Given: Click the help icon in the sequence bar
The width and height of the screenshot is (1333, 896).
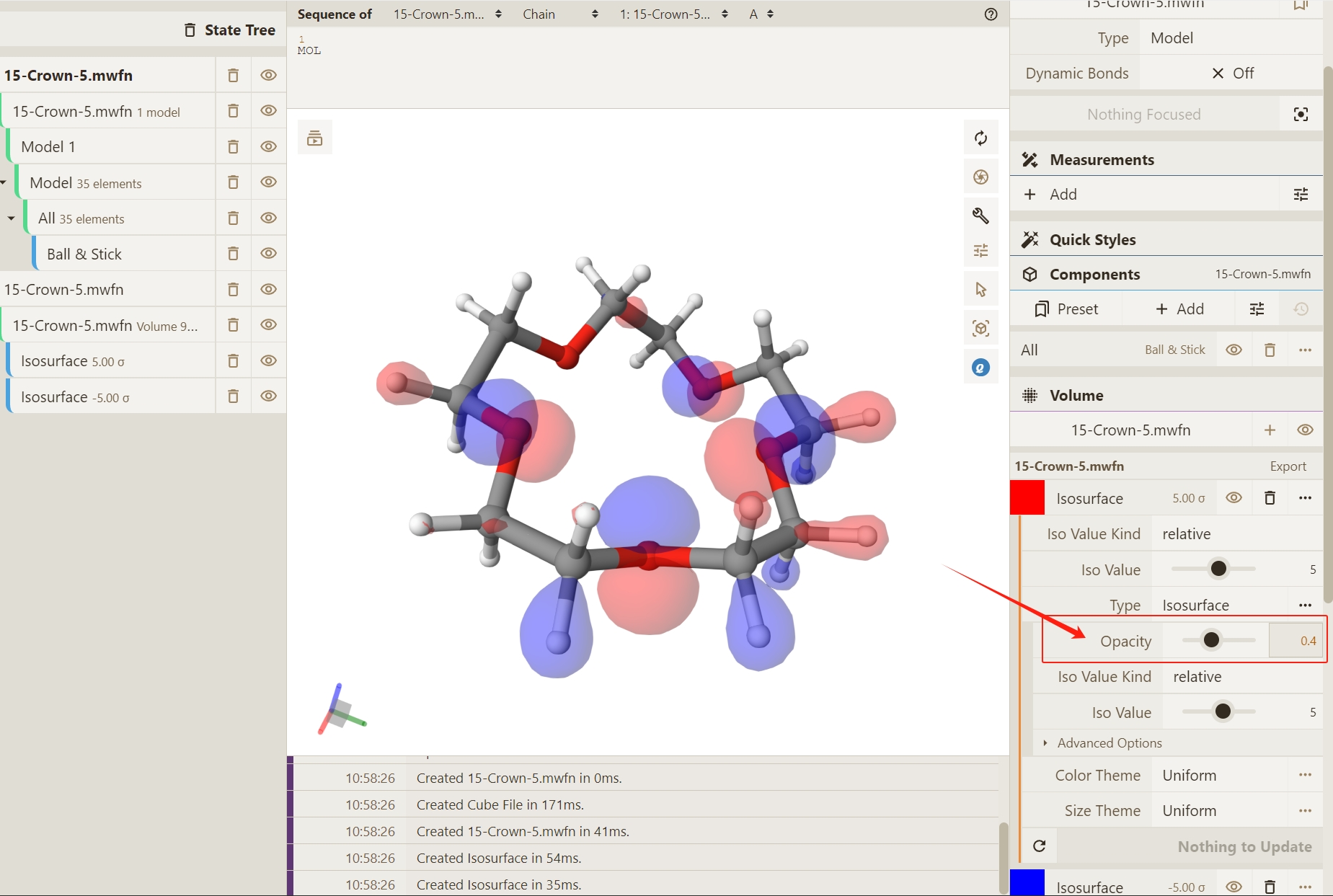Looking at the screenshot, I should [x=991, y=14].
